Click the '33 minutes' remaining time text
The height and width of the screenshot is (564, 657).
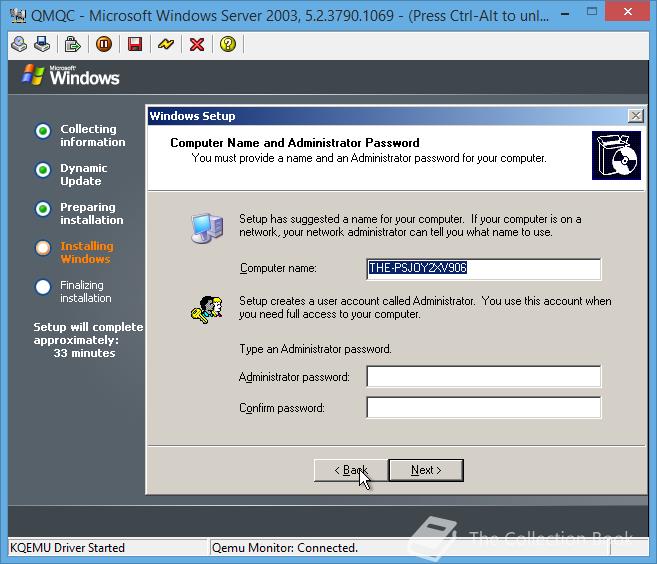[84, 353]
